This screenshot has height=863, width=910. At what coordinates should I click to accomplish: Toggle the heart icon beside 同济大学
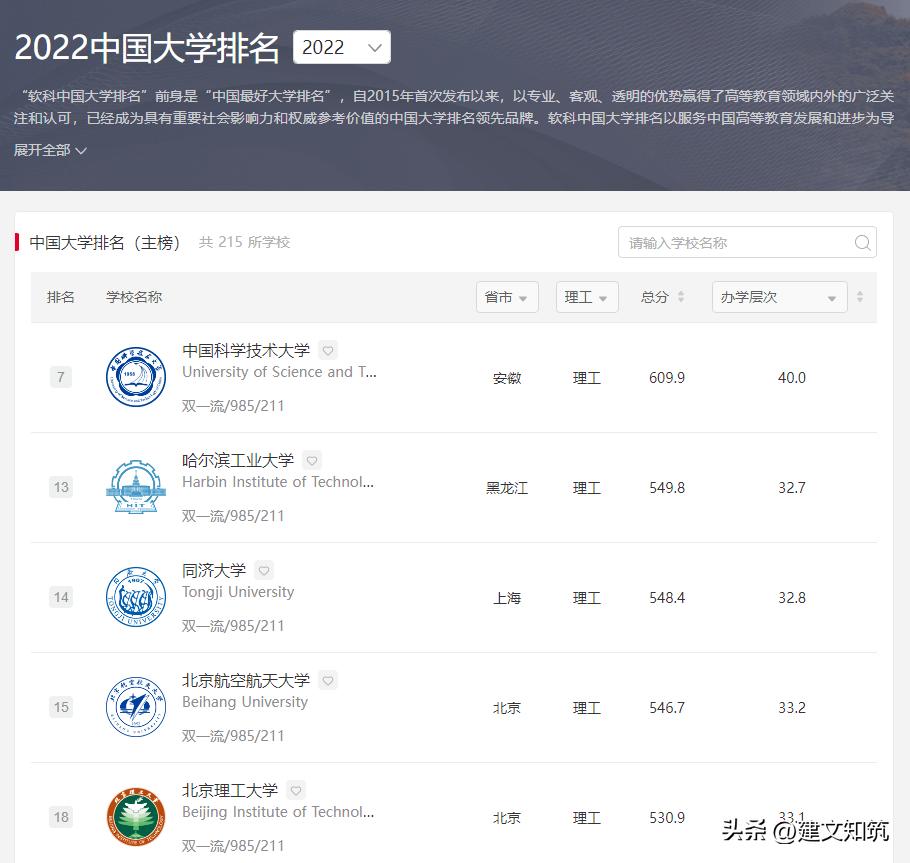263,570
